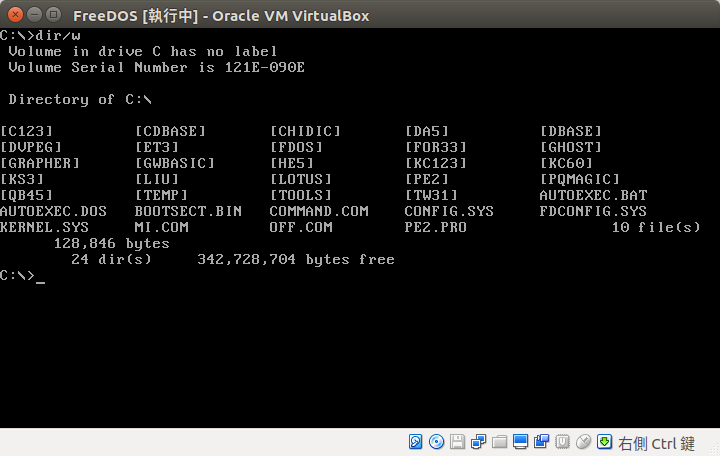
Task: Click the [CDBASE] directory entry
Action: coord(170,131)
